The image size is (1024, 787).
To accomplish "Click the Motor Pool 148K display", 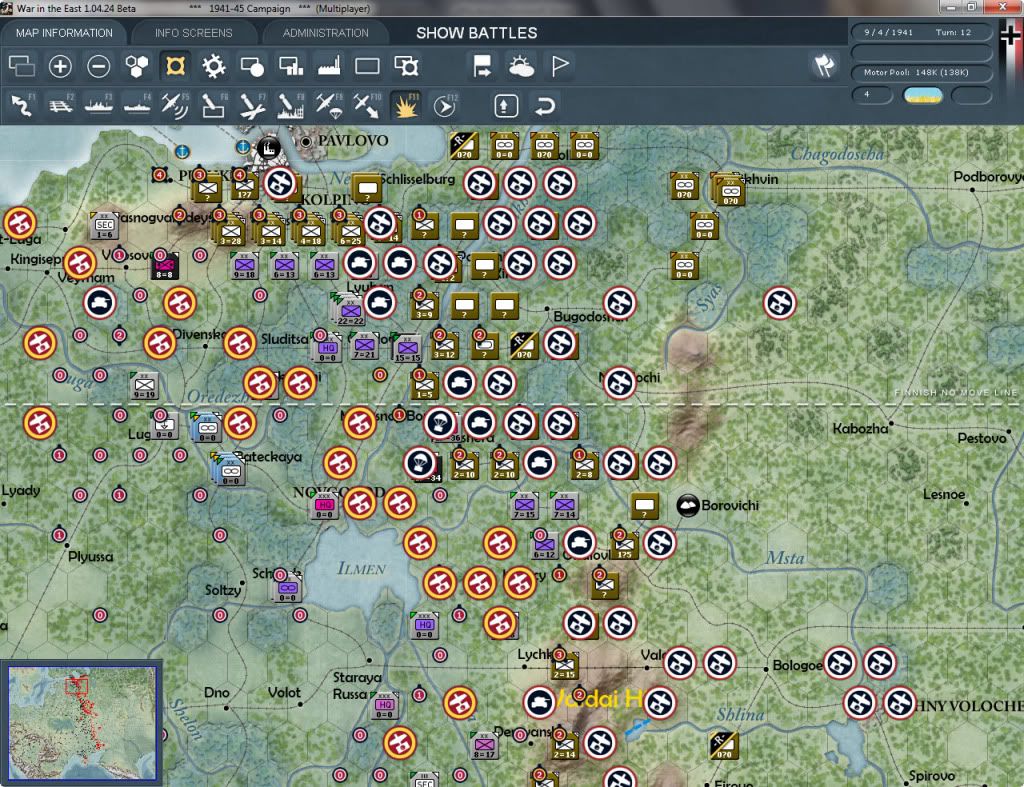I will coord(921,72).
